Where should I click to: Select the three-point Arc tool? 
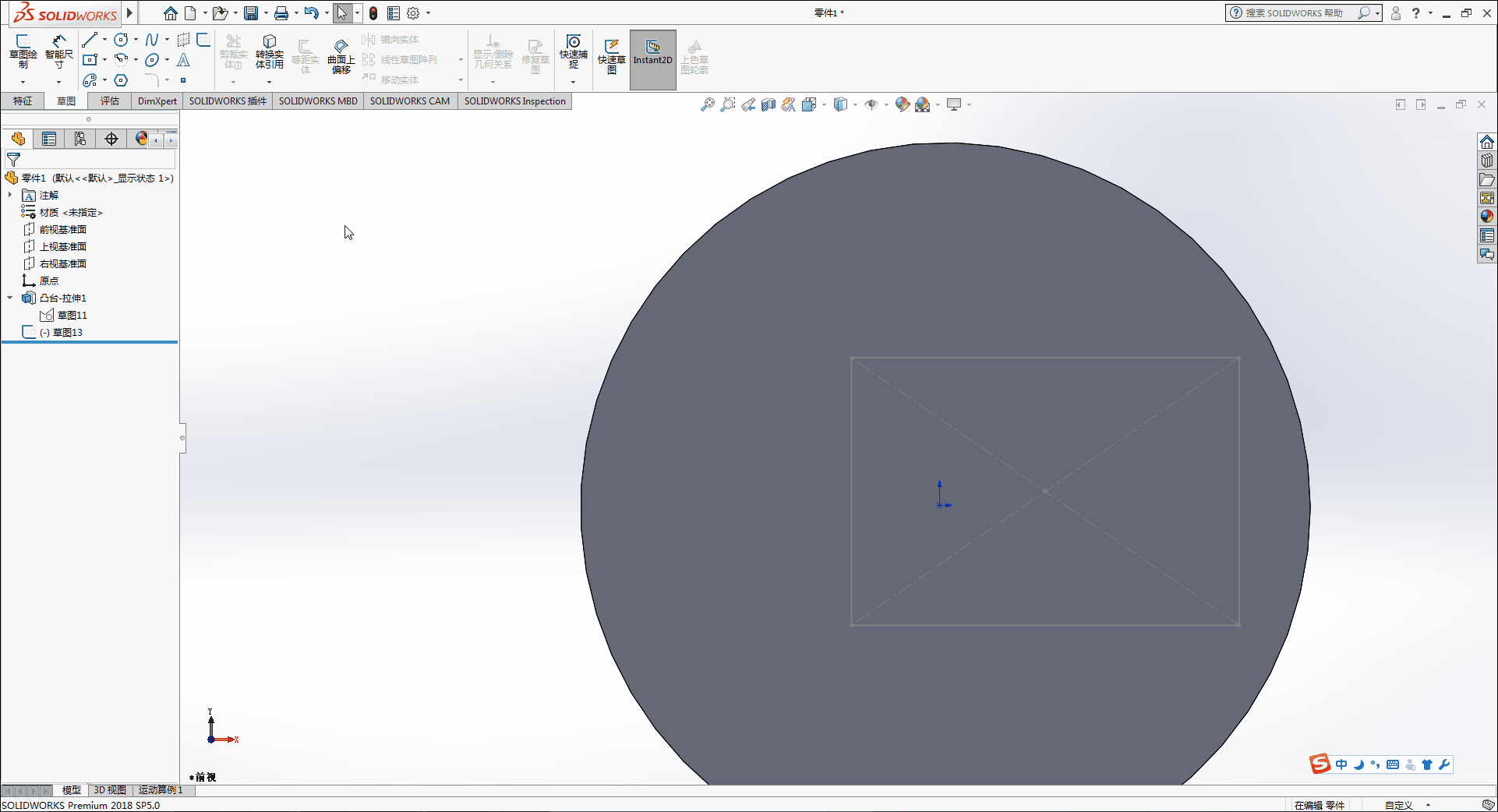[x=121, y=60]
